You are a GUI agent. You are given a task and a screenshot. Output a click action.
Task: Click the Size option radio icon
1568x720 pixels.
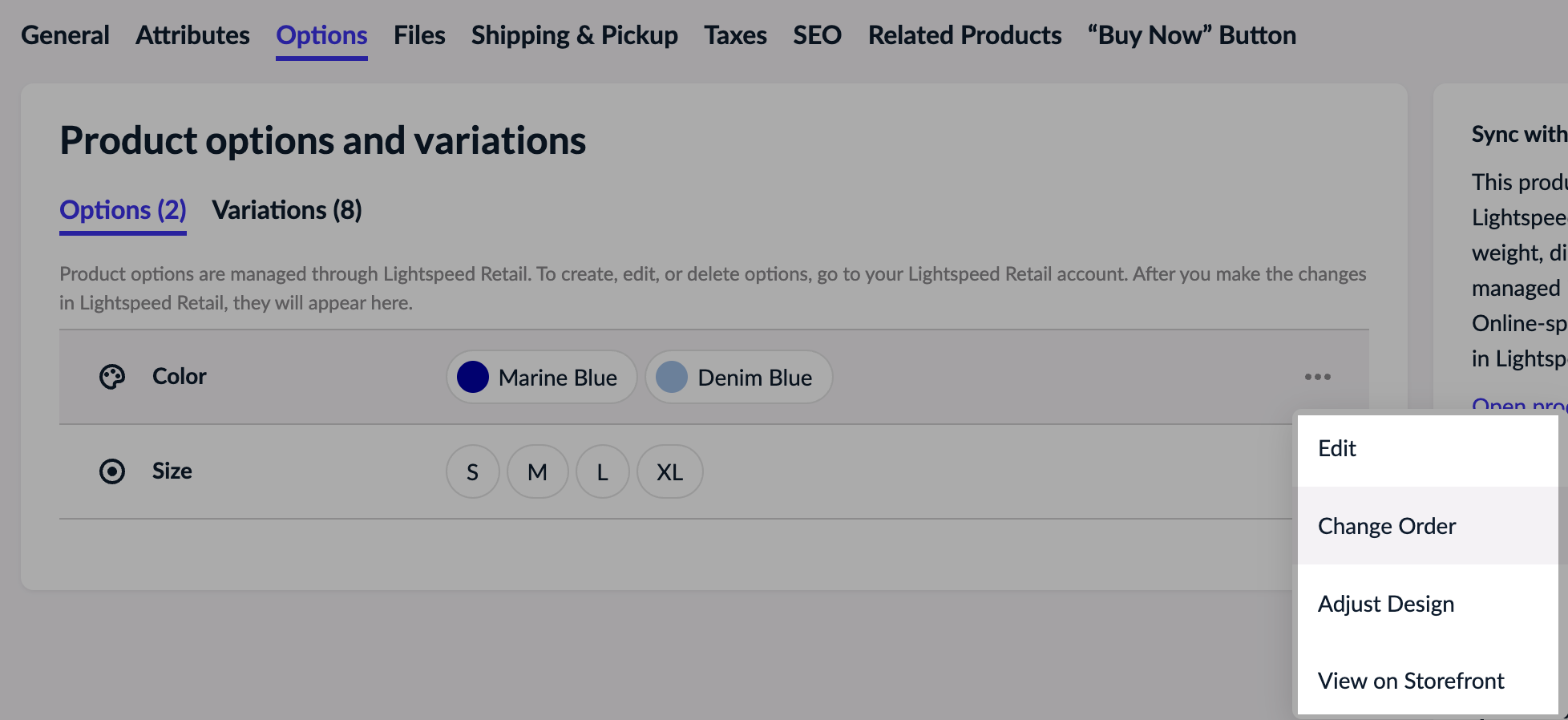tap(112, 471)
